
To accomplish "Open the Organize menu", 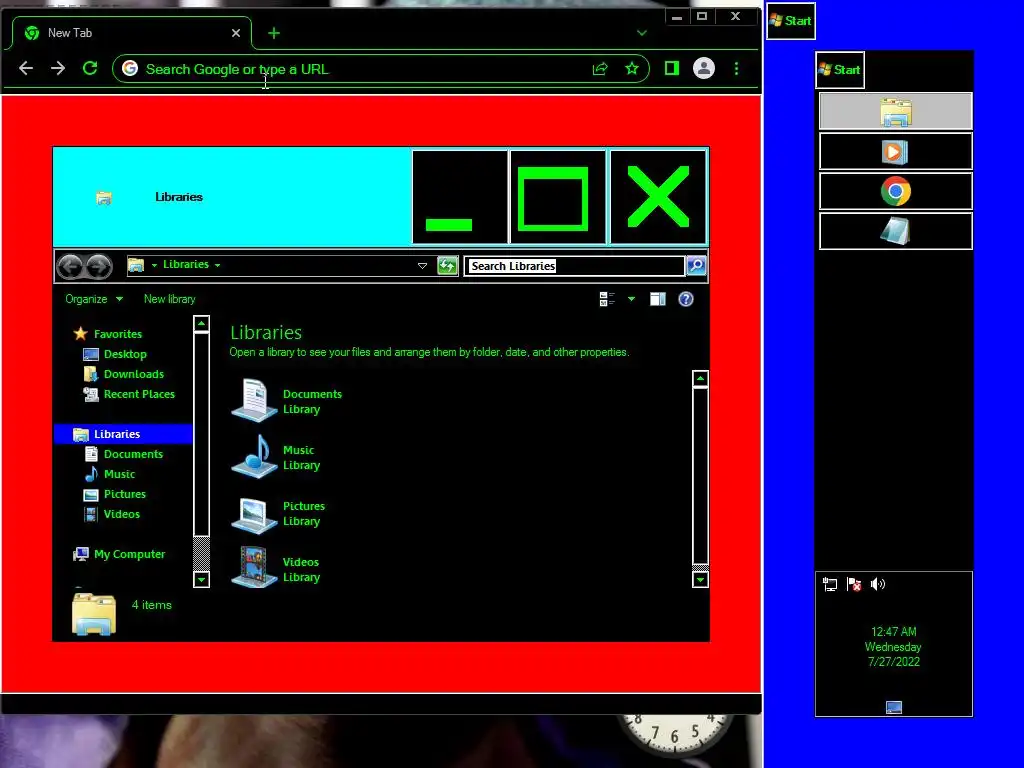I will click(x=94, y=299).
